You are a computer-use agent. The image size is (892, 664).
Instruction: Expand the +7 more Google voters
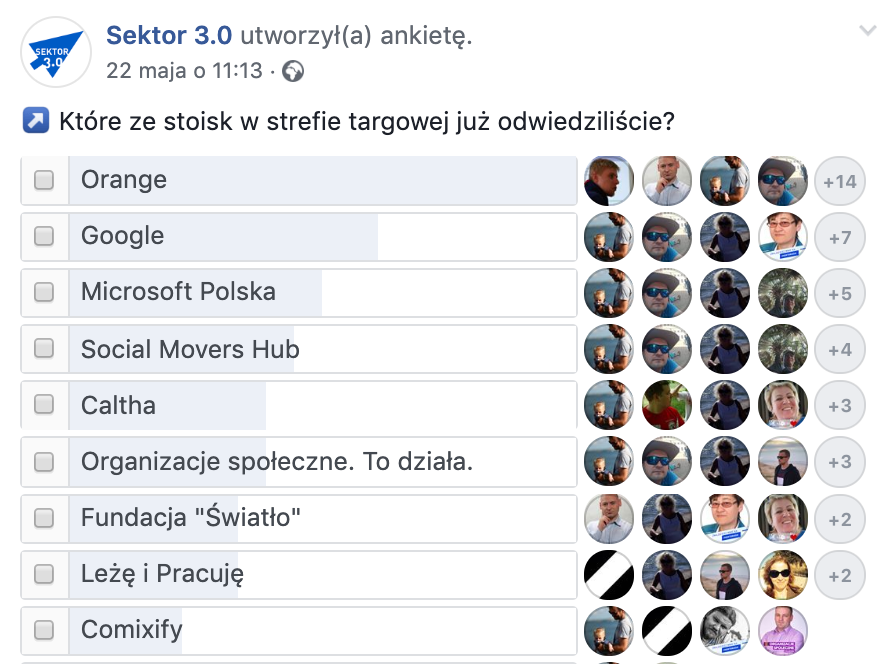pos(840,237)
